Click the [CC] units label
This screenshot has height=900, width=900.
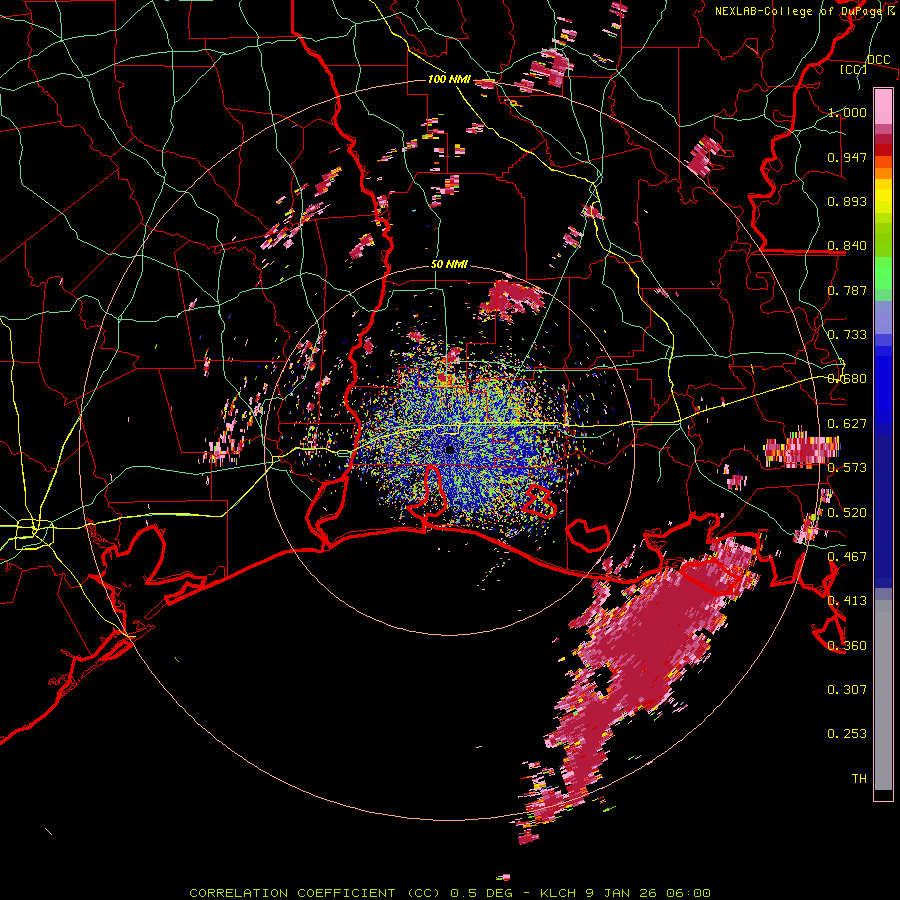pos(853,69)
